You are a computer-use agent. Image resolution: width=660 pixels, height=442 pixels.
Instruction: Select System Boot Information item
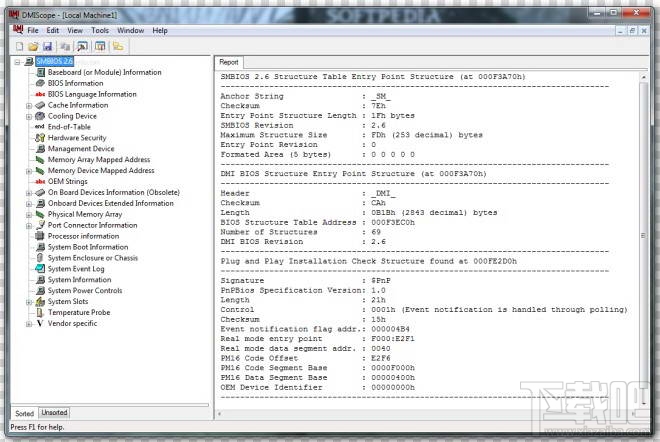pyautogui.click(x=88, y=247)
